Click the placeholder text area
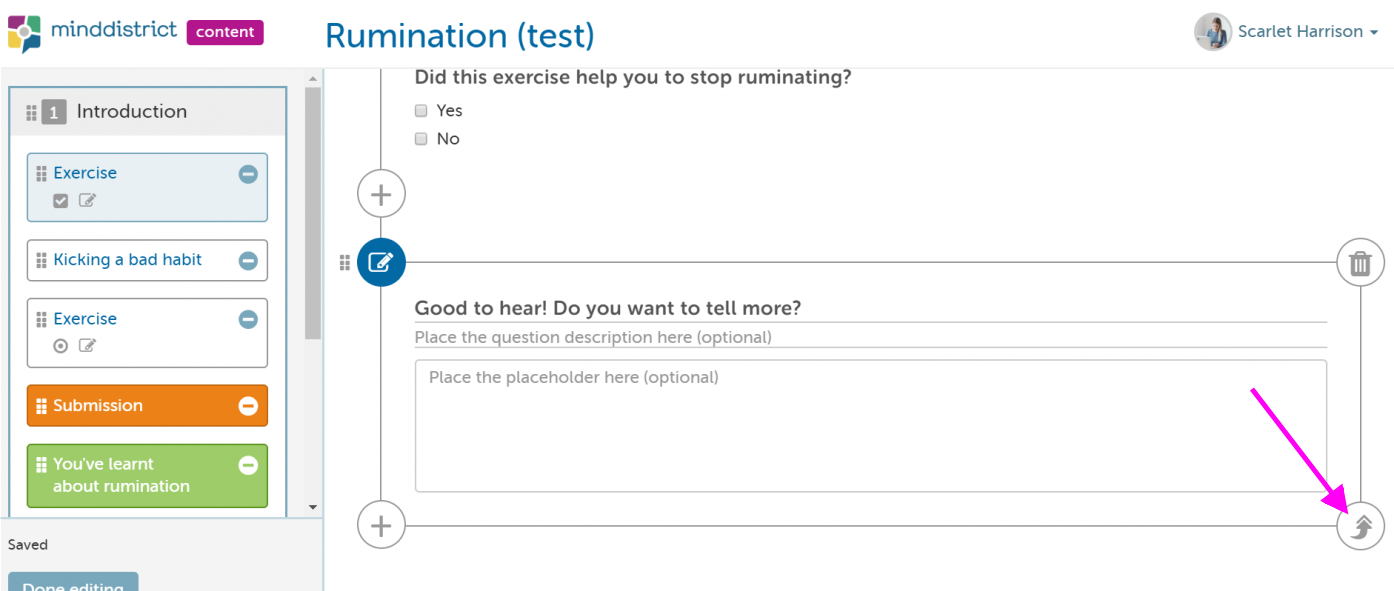 click(870, 426)
